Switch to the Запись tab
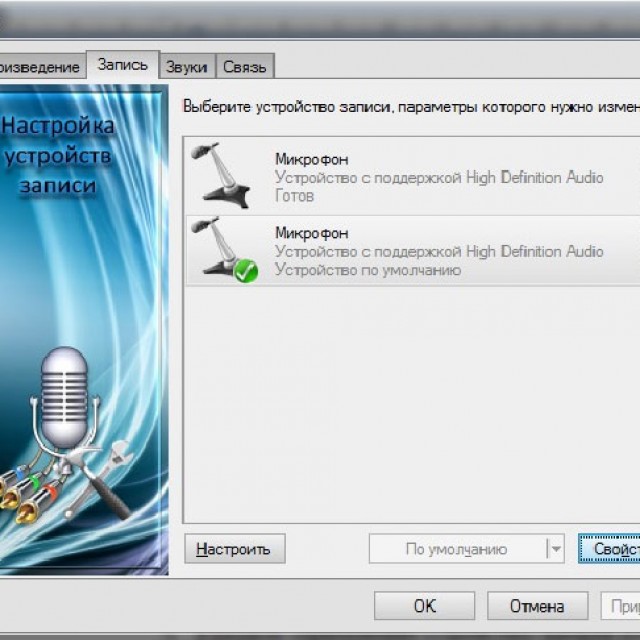Image resolution: width=640 pixels, height=640 pixels. coord(122,65)
